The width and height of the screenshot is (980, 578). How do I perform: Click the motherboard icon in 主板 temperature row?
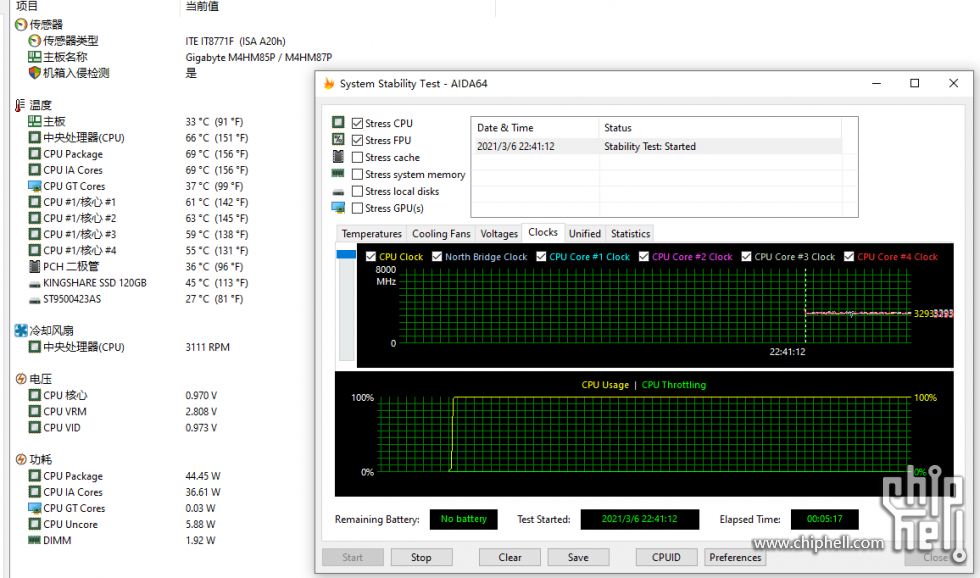[x=34, y=121]
